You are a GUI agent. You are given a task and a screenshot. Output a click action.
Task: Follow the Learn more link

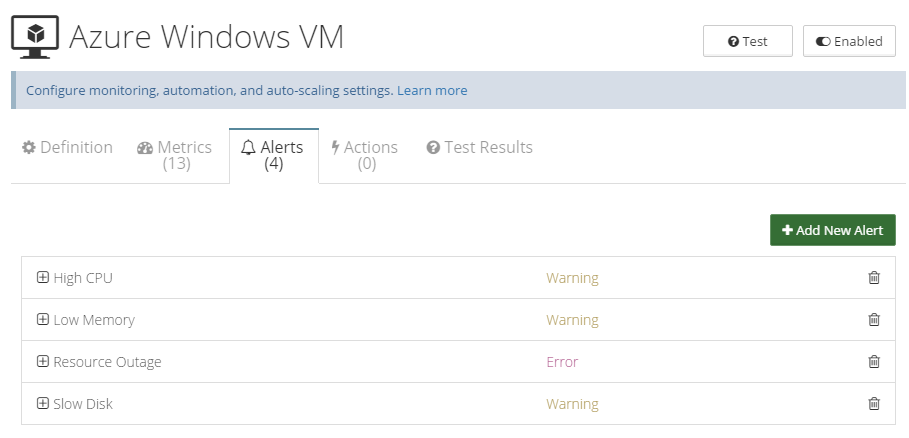coord(432,90)
